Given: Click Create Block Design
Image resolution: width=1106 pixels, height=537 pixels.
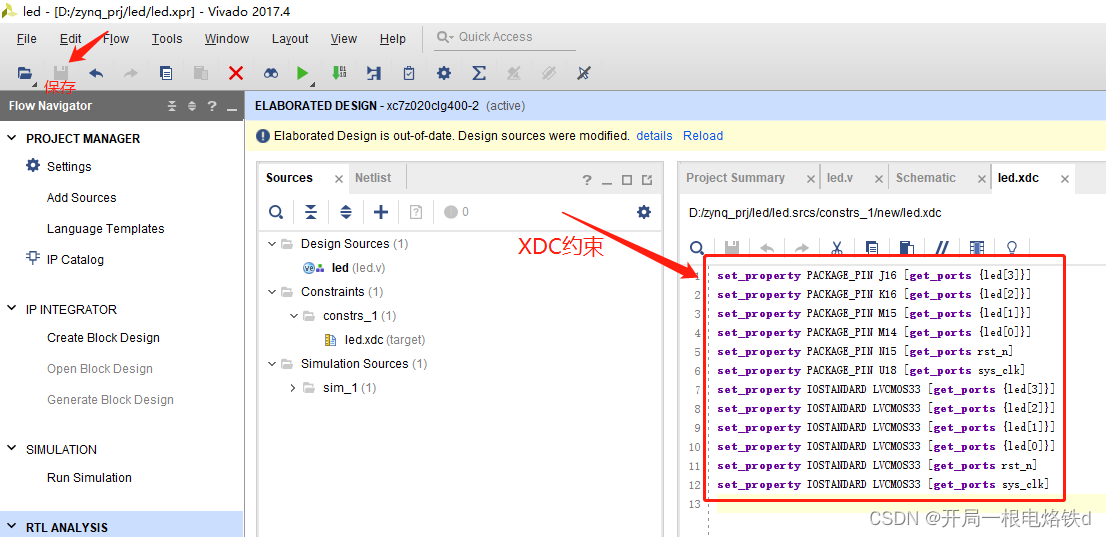Looking at the screenshot, I should pos(103,337).
